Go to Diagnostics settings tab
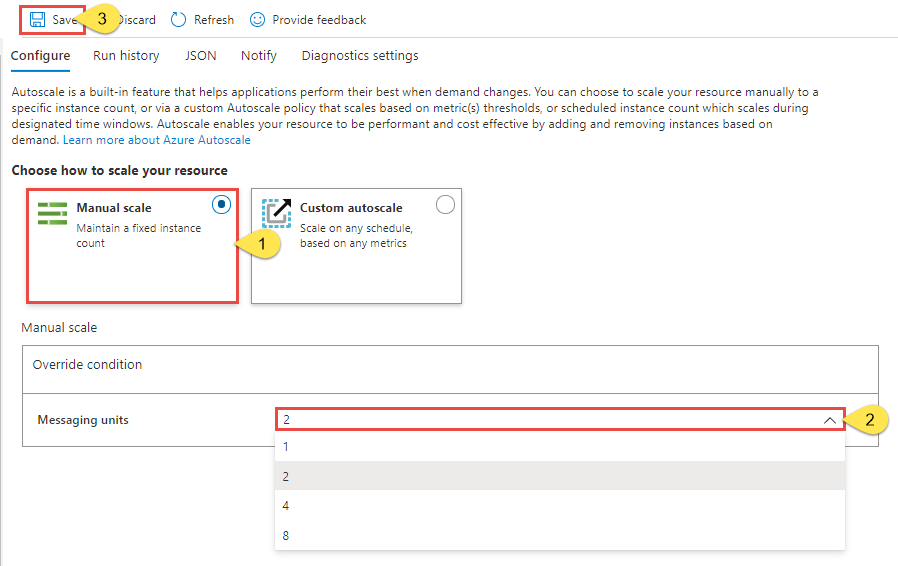The width and height of the screenshot is (898, 566). pyautogui.click(x=360, y=56)
